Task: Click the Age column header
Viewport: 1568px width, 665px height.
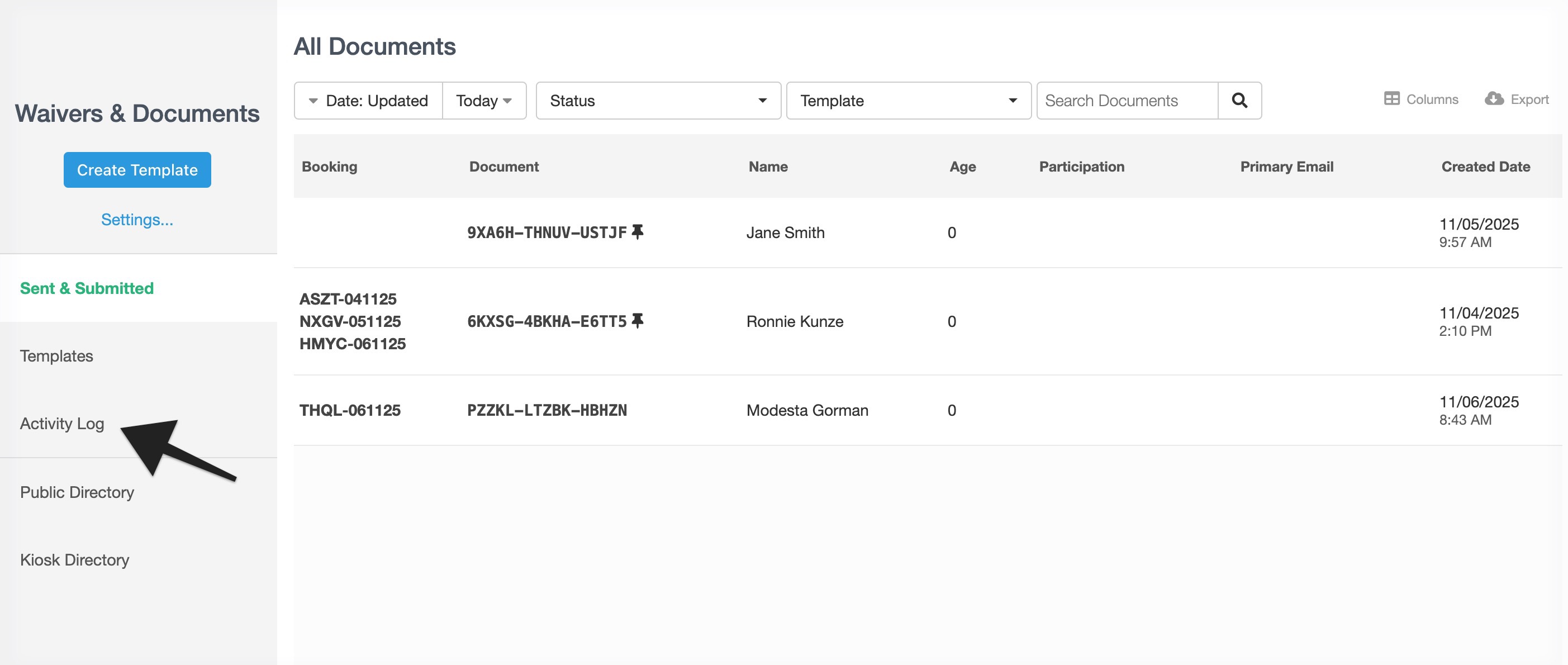Action: coord(962,167)
